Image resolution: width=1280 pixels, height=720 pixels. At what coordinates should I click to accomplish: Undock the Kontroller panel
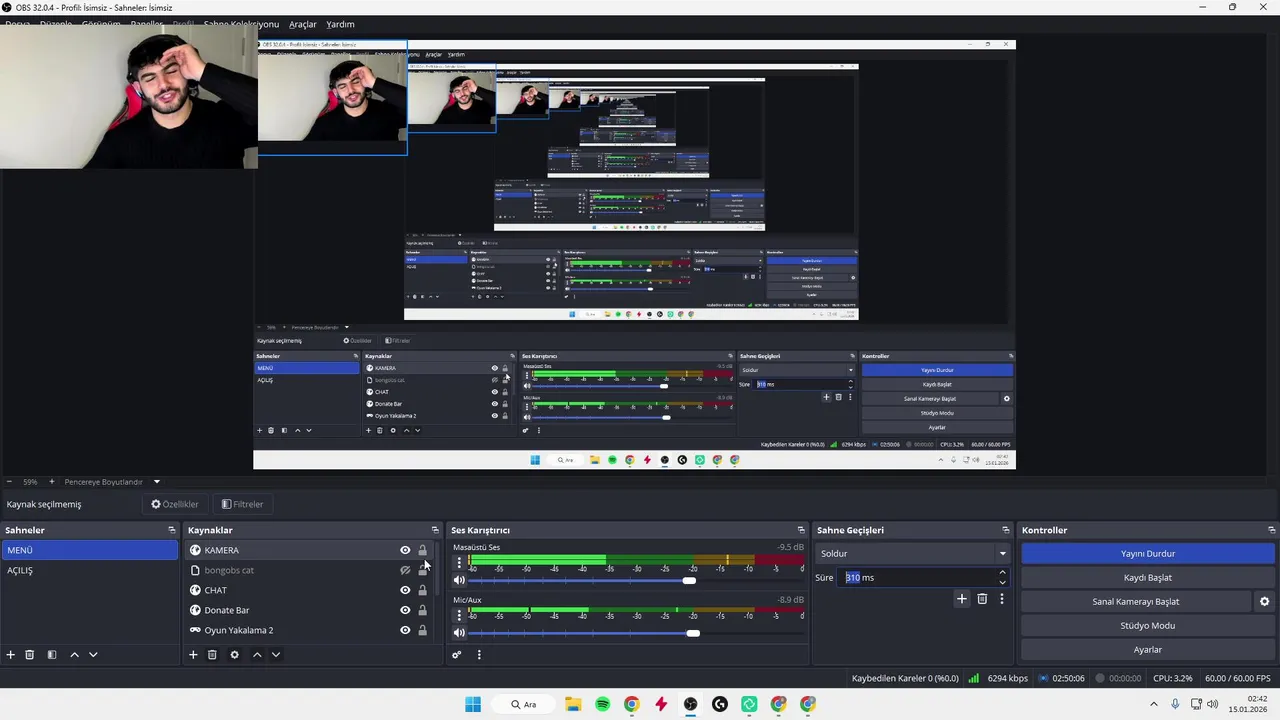(x=1271, y=530)
